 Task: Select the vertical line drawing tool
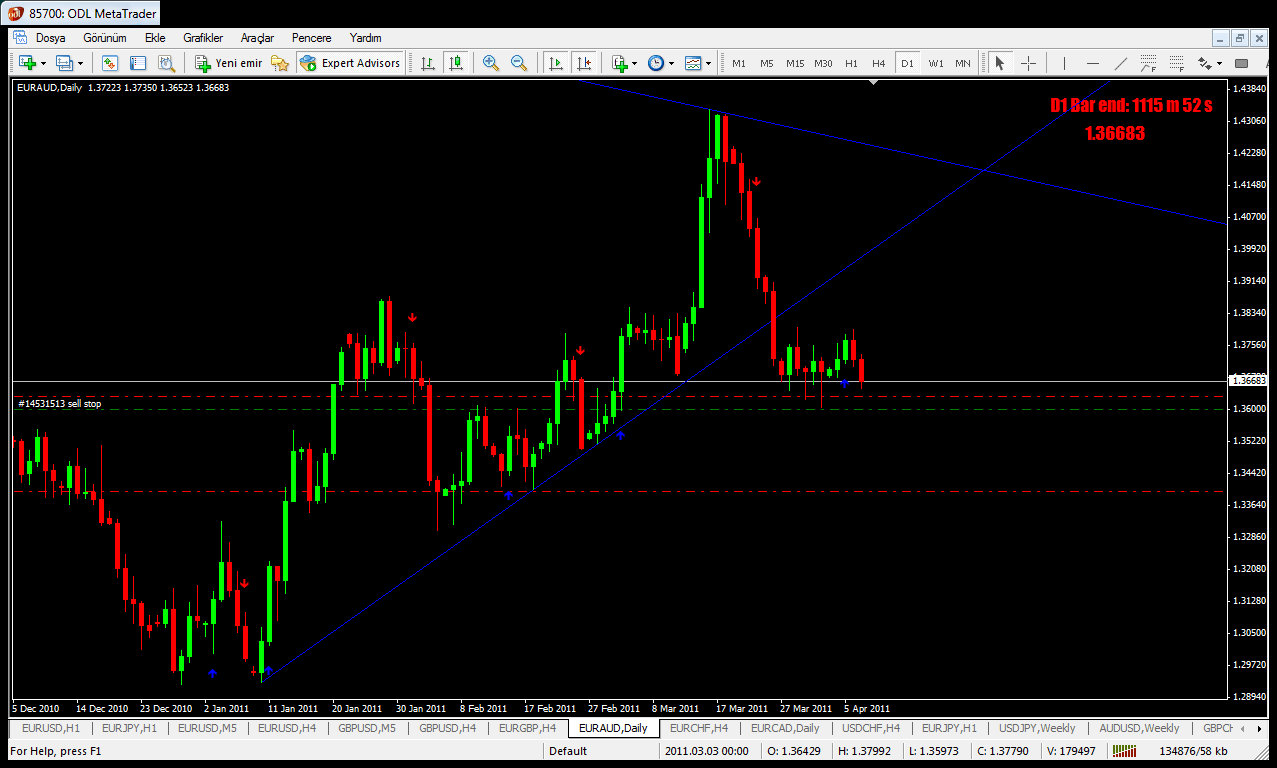click(x=1064, y=63)
